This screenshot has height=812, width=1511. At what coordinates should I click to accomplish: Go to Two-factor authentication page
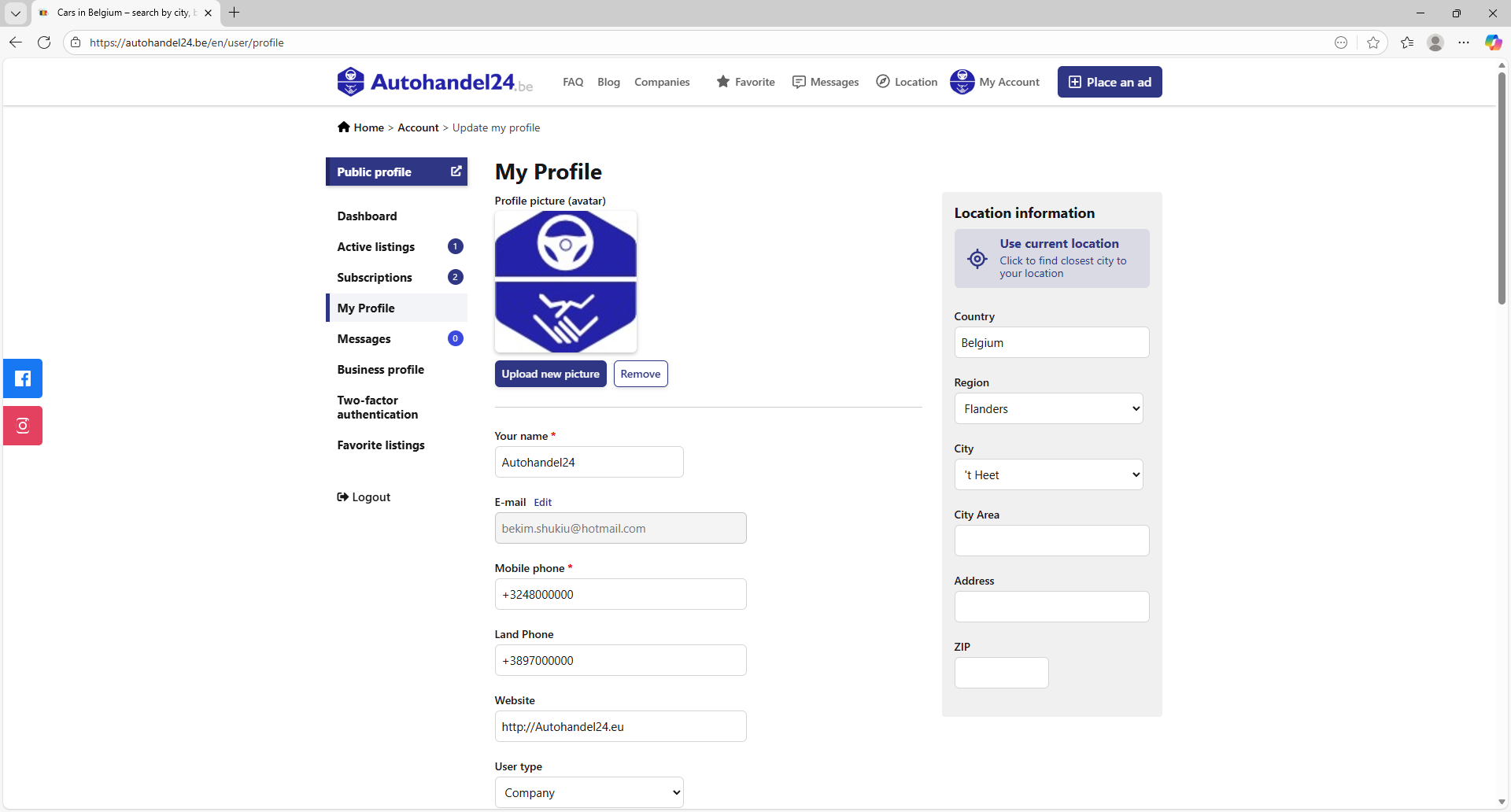[x=377, y=408]
